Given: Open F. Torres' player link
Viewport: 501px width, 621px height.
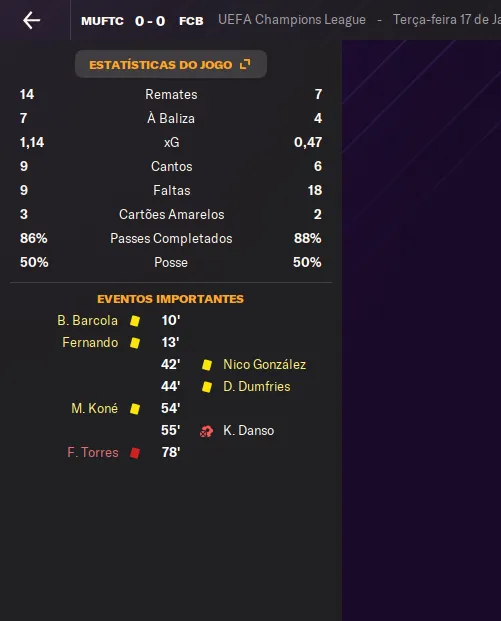Looking at the screenshot, I should (x=93, y=452).
